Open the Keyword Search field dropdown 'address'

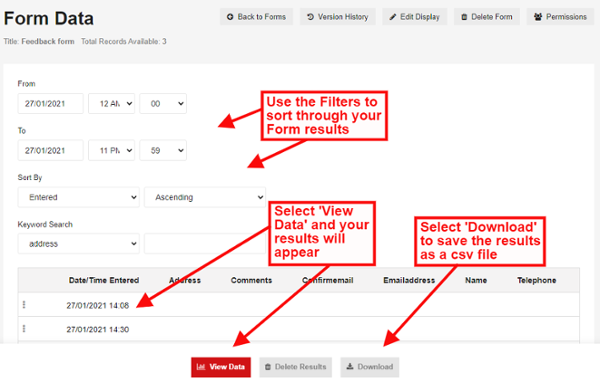click(x=78, y=244)
